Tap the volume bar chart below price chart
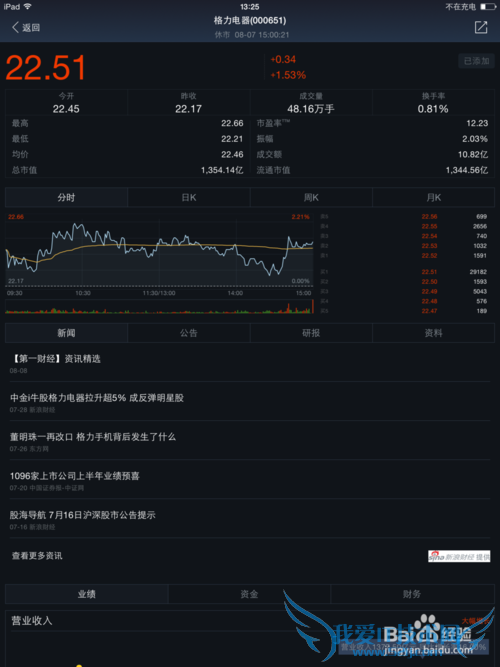 [x=160, y=306]
